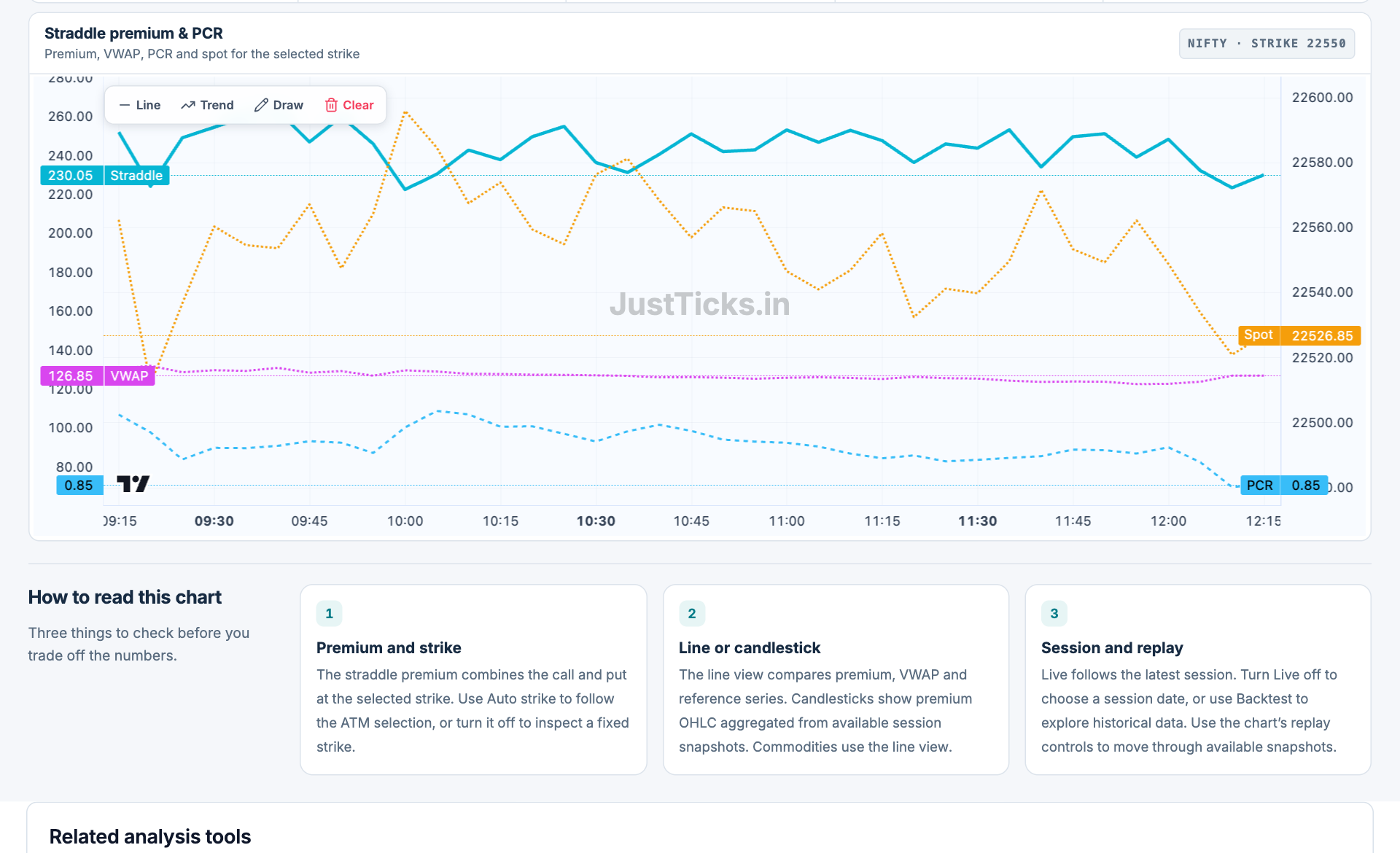Click the Straddle premium & PCR title
Screen dimensions: 1400x853
click(x=133, y=34)
